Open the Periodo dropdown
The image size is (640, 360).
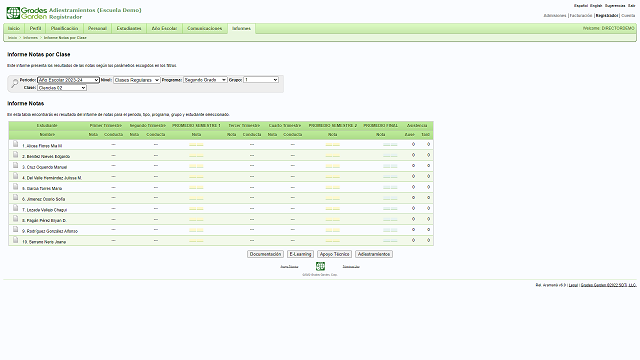pyautogui.click(x=68, y=80)
